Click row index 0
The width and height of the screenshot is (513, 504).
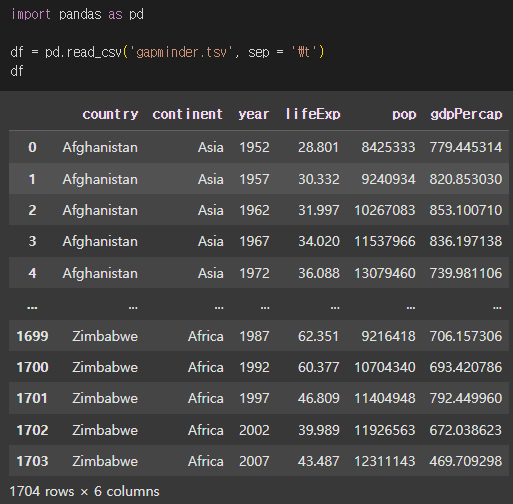32,147
